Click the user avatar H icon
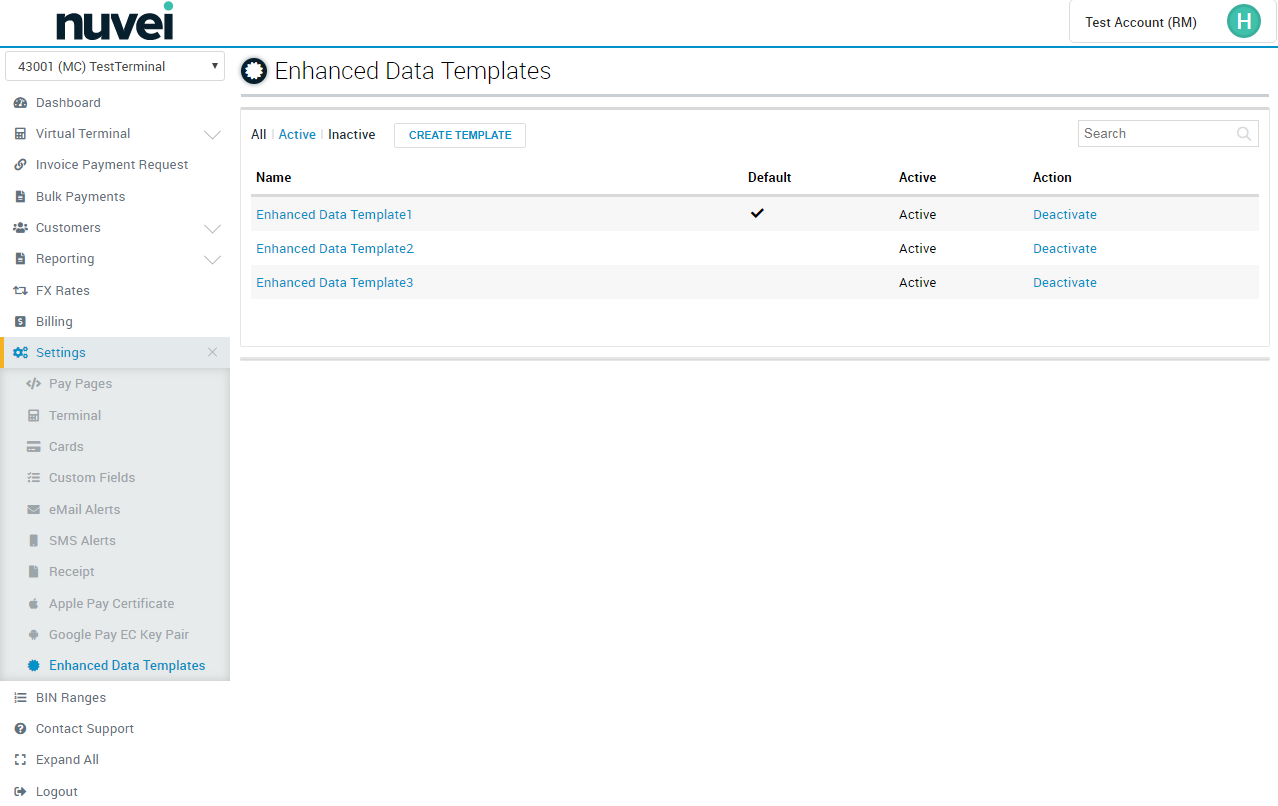The height and width of the screenshot is (806, 1278). pyautogui.click(x=1244, y=21)
